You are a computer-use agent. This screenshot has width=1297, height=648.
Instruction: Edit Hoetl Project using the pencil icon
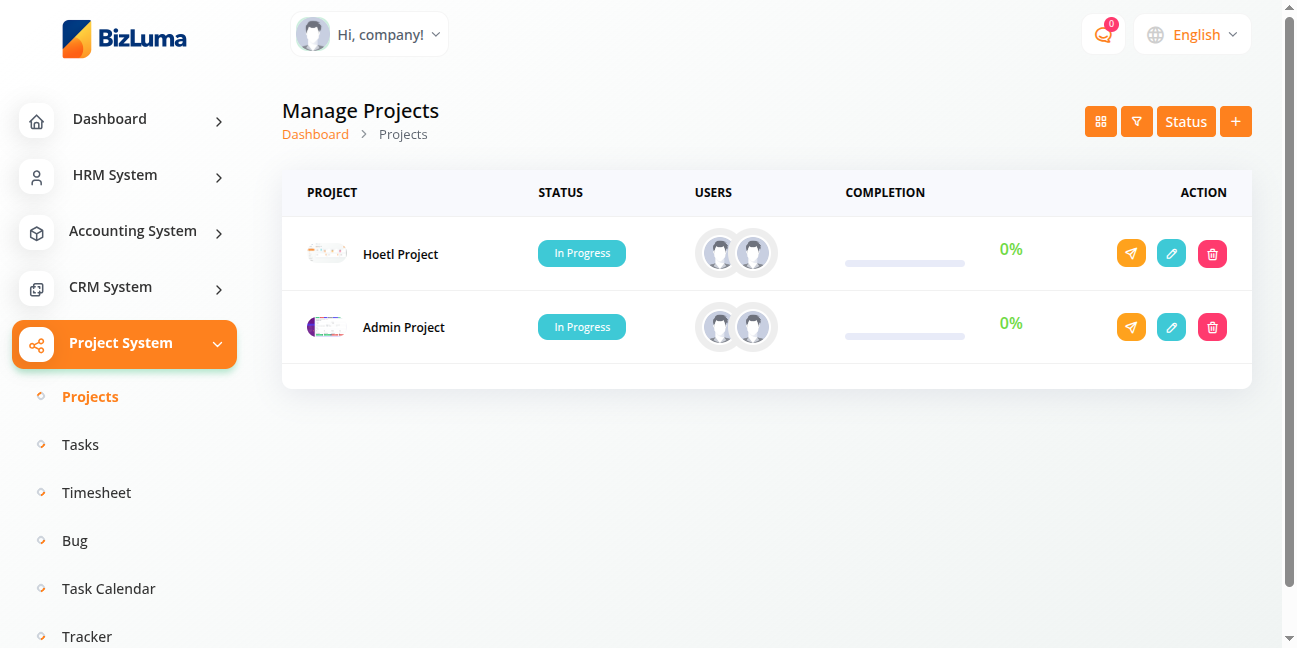[x=1171, y=254]
